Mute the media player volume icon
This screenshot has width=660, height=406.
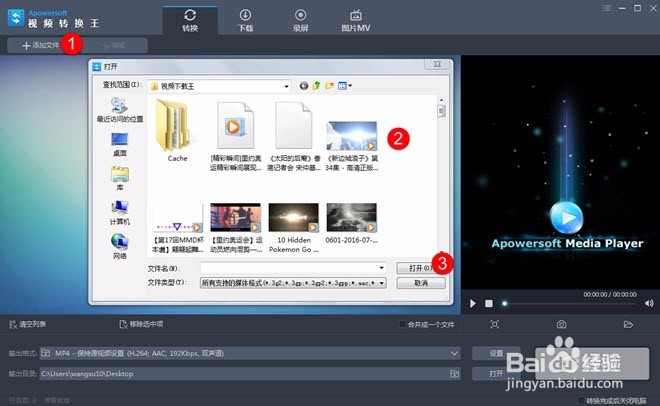(x=649, y=303)
